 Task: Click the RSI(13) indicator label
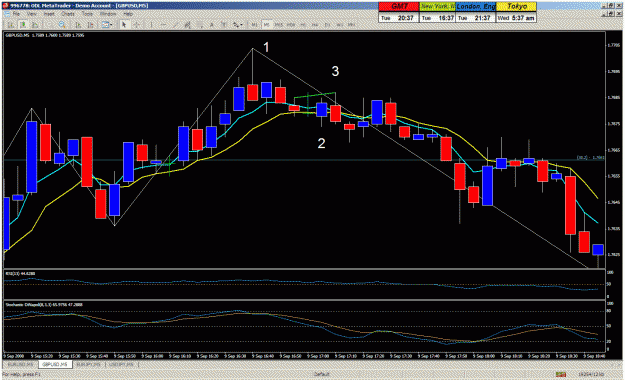[20, 274]
